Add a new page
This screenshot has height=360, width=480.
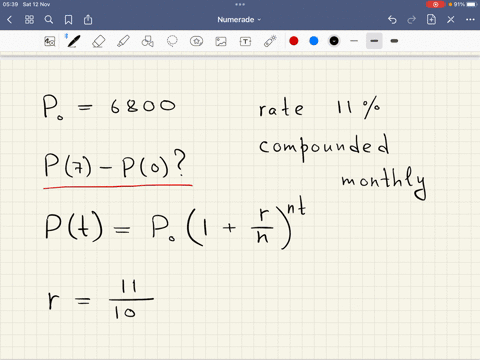click(x=431, y=20)
